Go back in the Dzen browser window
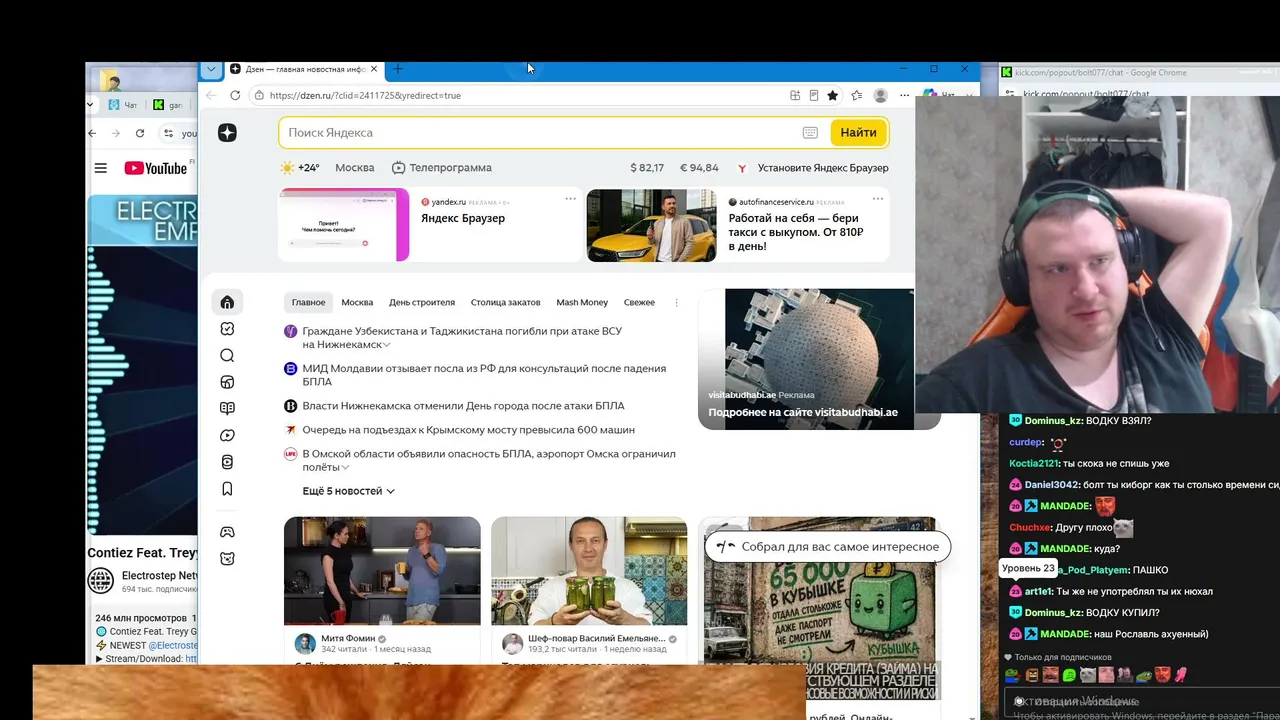The image size is (1280, 720). pyautogui.click(x=211, y=95)
